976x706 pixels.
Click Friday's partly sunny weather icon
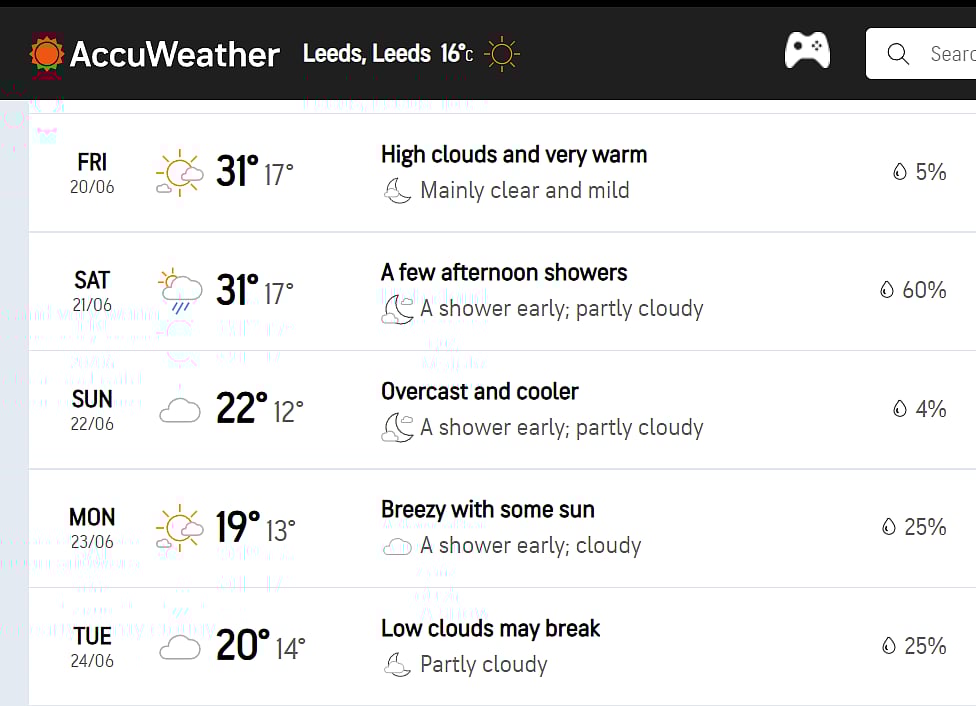180,171
